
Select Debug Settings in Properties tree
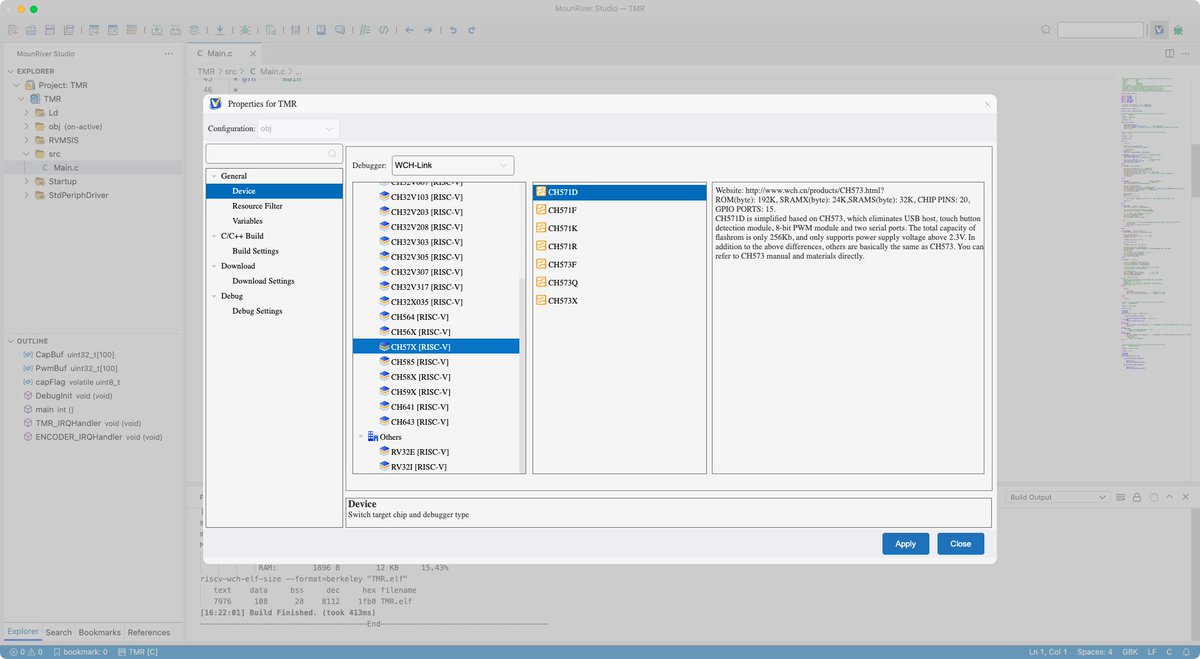coord(257,311)
